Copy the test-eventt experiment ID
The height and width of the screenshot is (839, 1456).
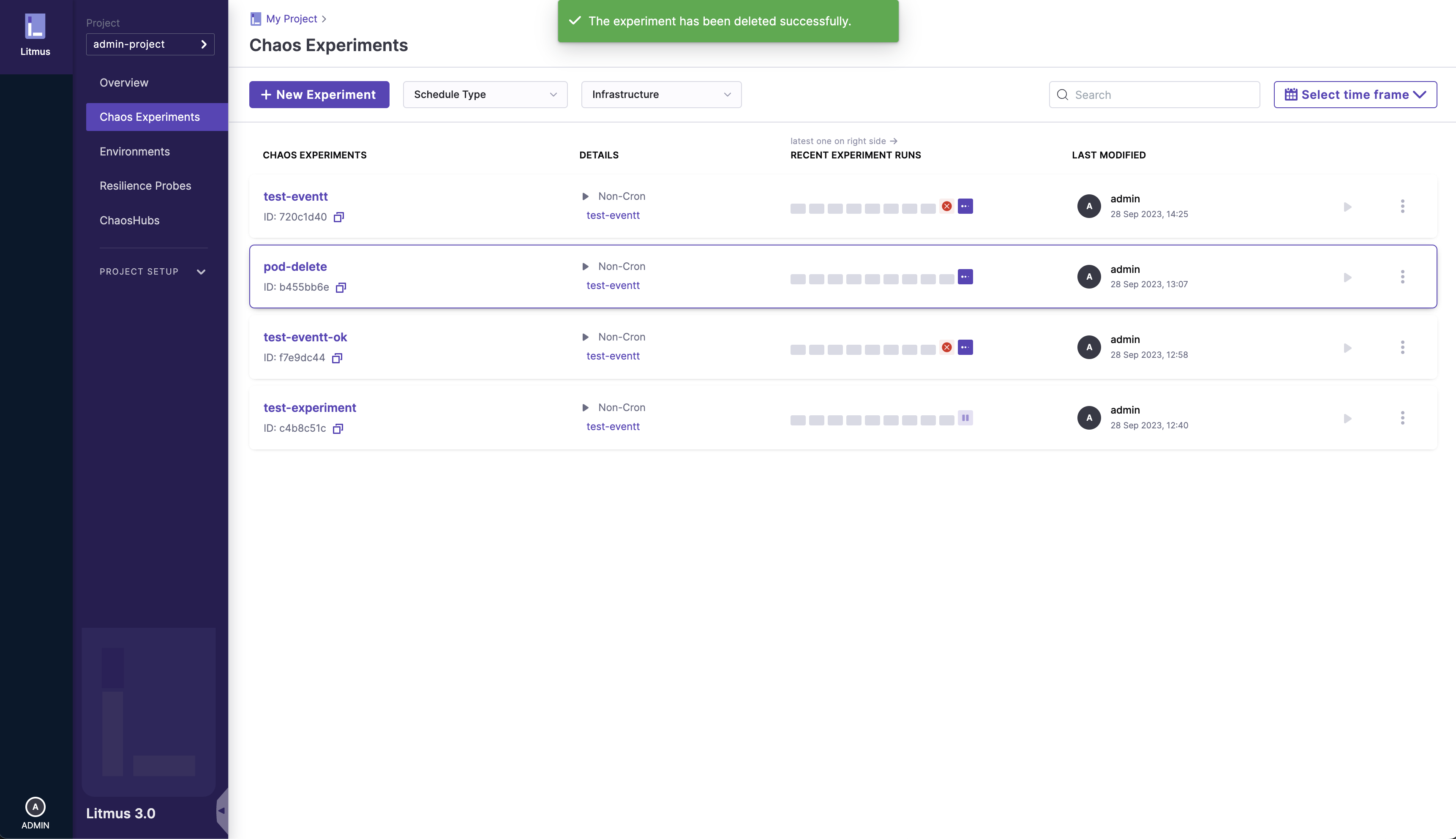point(339,217)
